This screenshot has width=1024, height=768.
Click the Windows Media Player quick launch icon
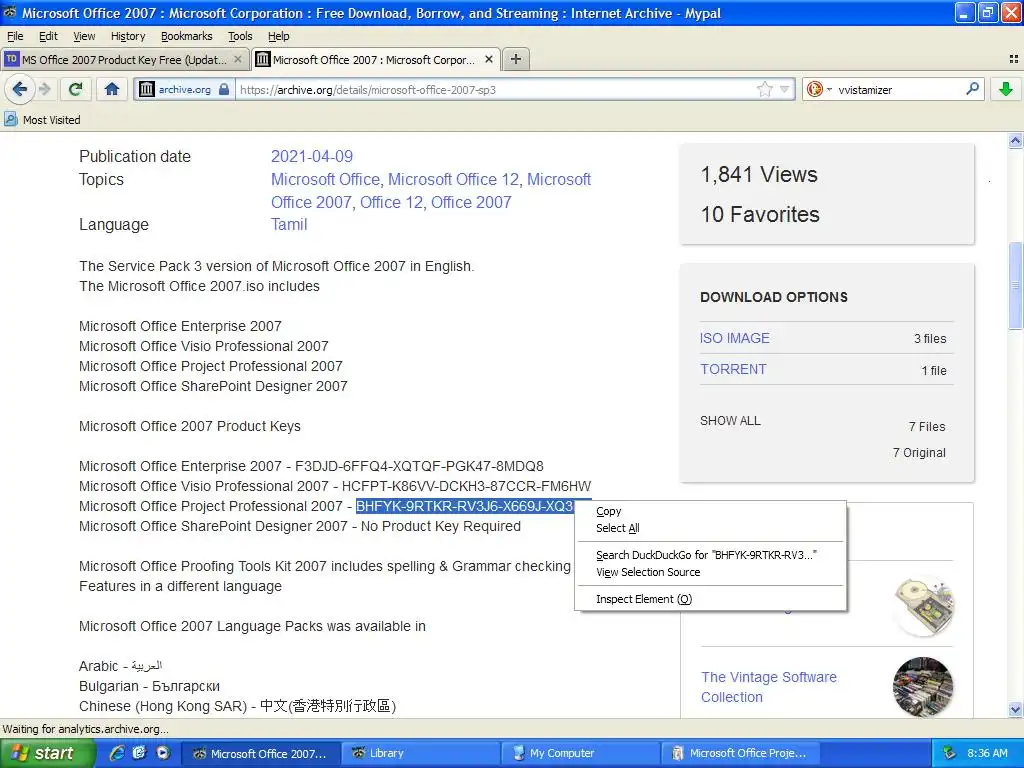(x=163, y=753)
